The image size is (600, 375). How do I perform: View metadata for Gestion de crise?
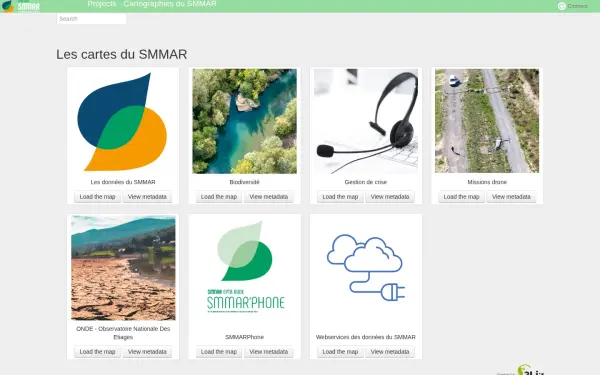[390, 197]
